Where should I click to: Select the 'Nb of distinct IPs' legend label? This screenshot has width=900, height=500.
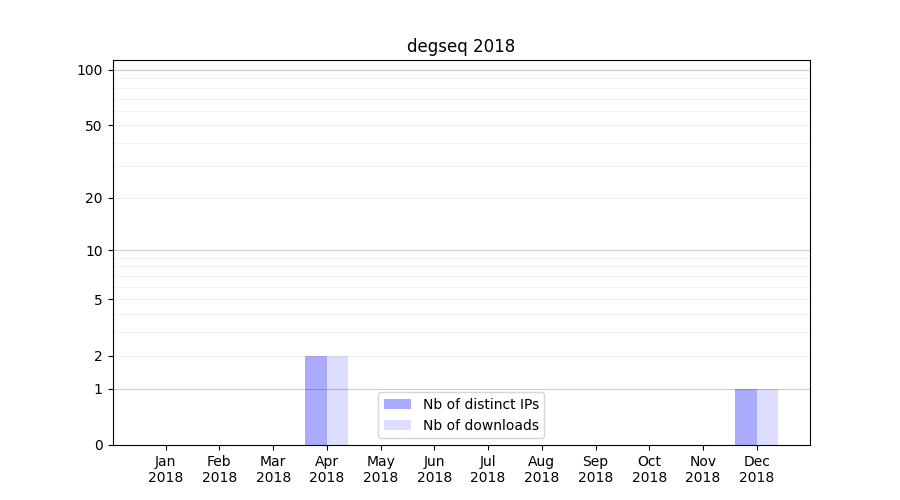point(480,404)
